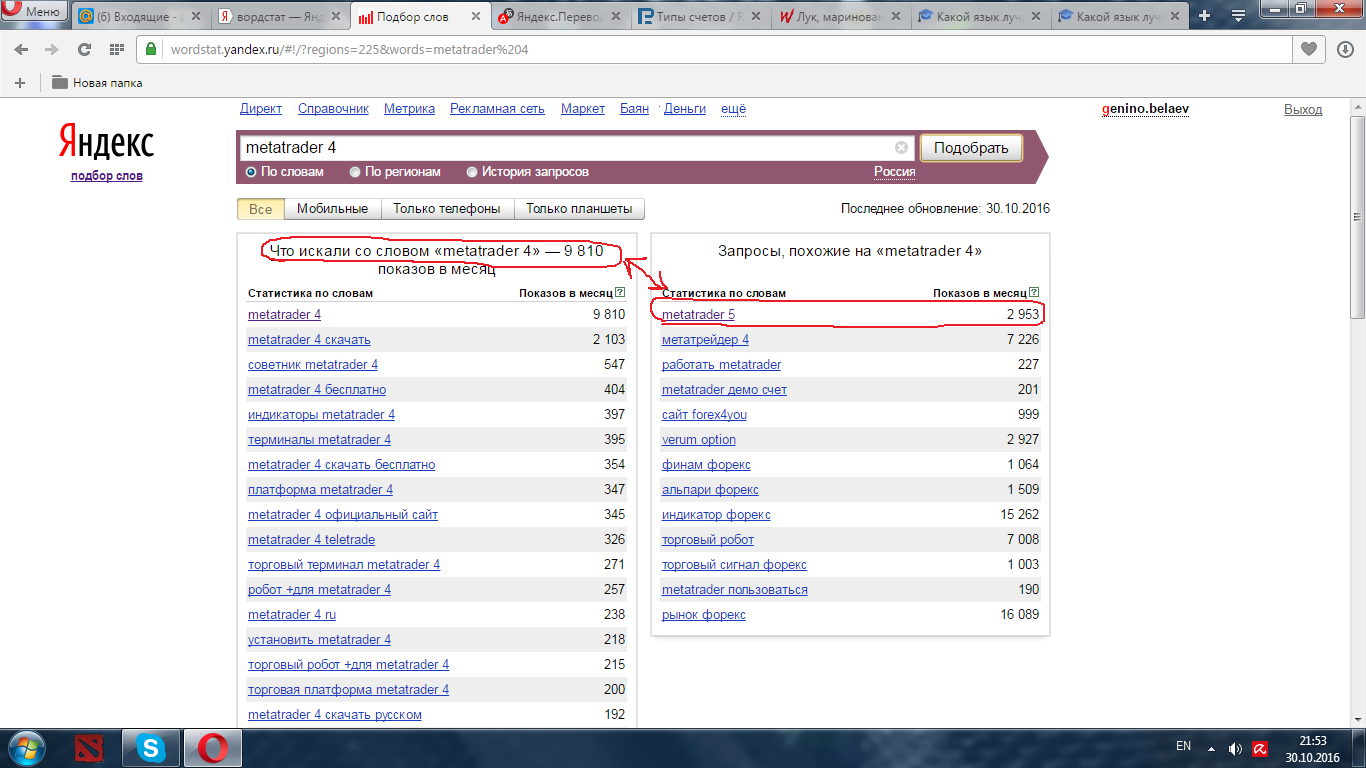This screenshot has height=768, width=1366.
Task: Clear the metatrader 4 search field
Action: [901, 148]
